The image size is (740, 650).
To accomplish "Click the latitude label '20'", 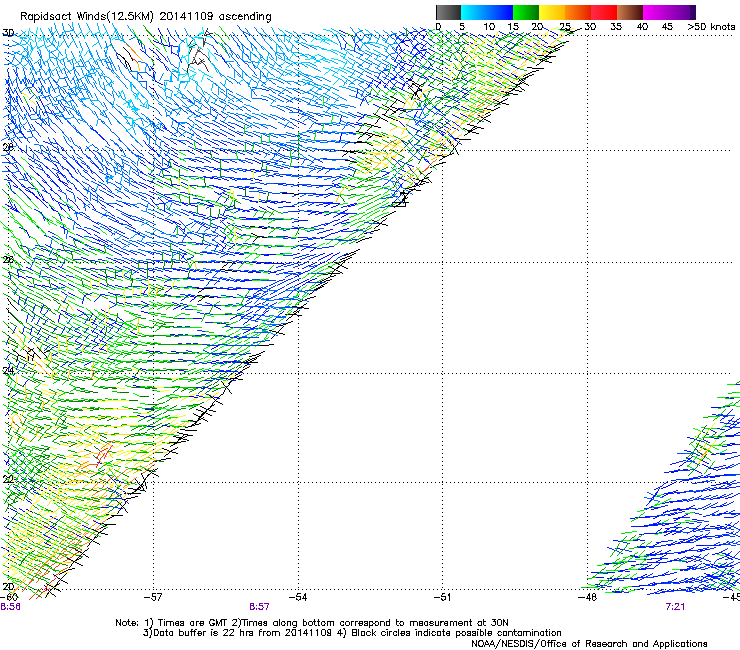I will [x=8, y=586].
